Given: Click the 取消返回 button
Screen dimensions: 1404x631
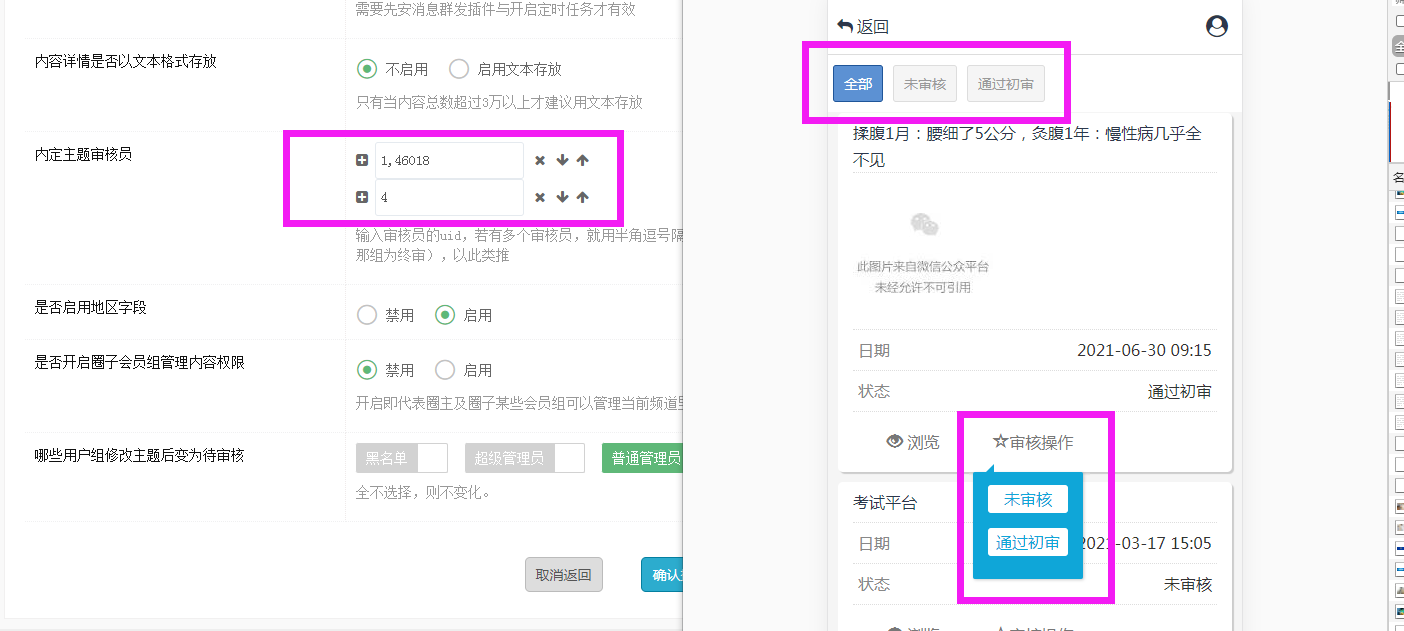Looking at the screenshot, I should [x=563, y=575].
